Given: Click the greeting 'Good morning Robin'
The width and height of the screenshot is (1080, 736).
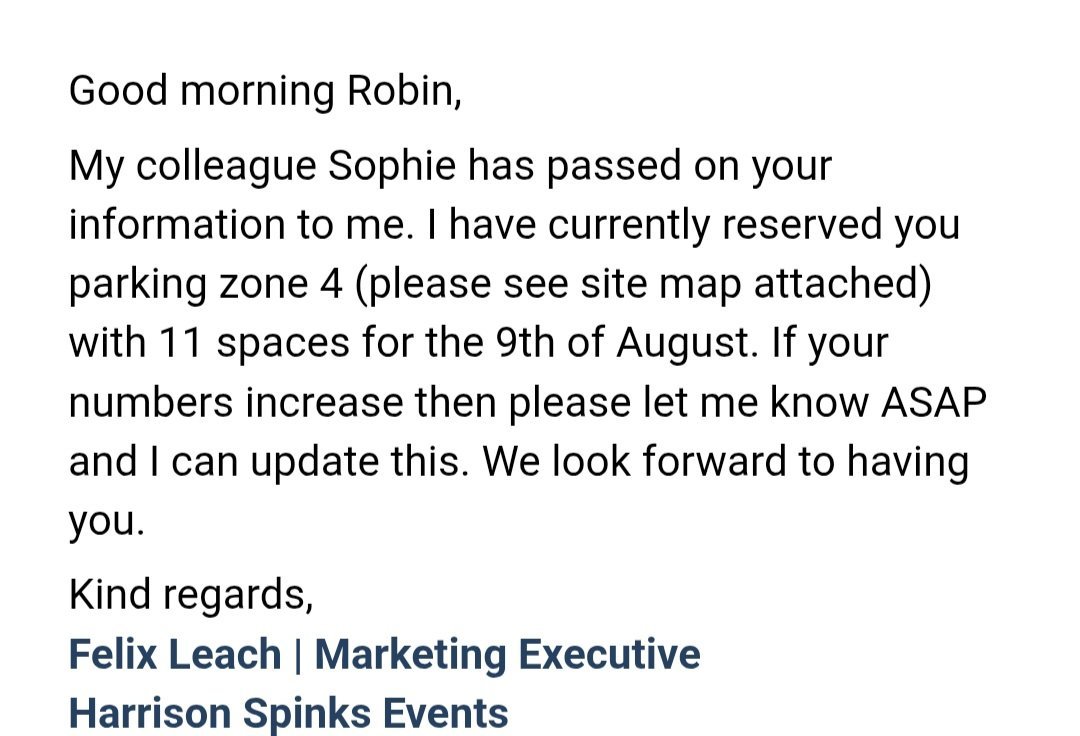Looking at the screenshot, I should tap(265, 91).
